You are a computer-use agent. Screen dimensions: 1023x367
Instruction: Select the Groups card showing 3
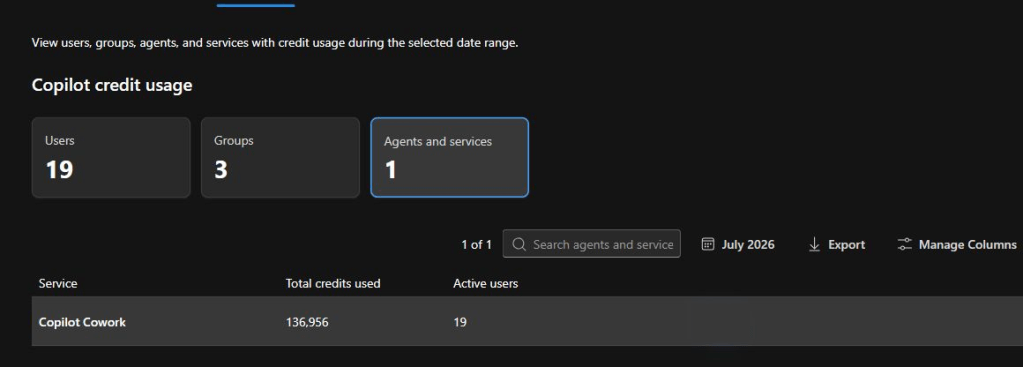[280, 157]
